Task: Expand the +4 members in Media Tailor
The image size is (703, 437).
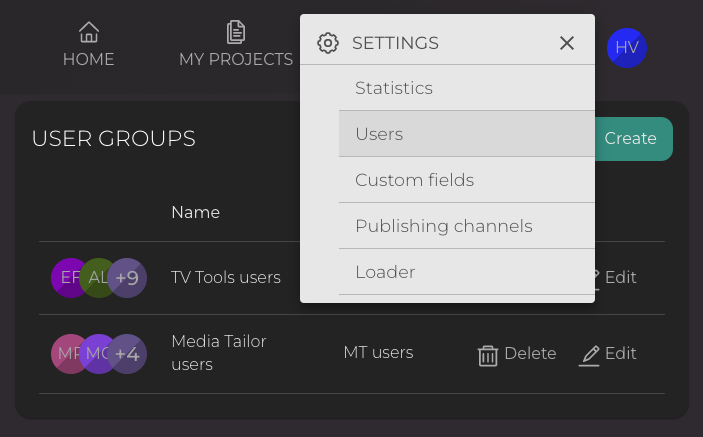Action: coord(128,354)
